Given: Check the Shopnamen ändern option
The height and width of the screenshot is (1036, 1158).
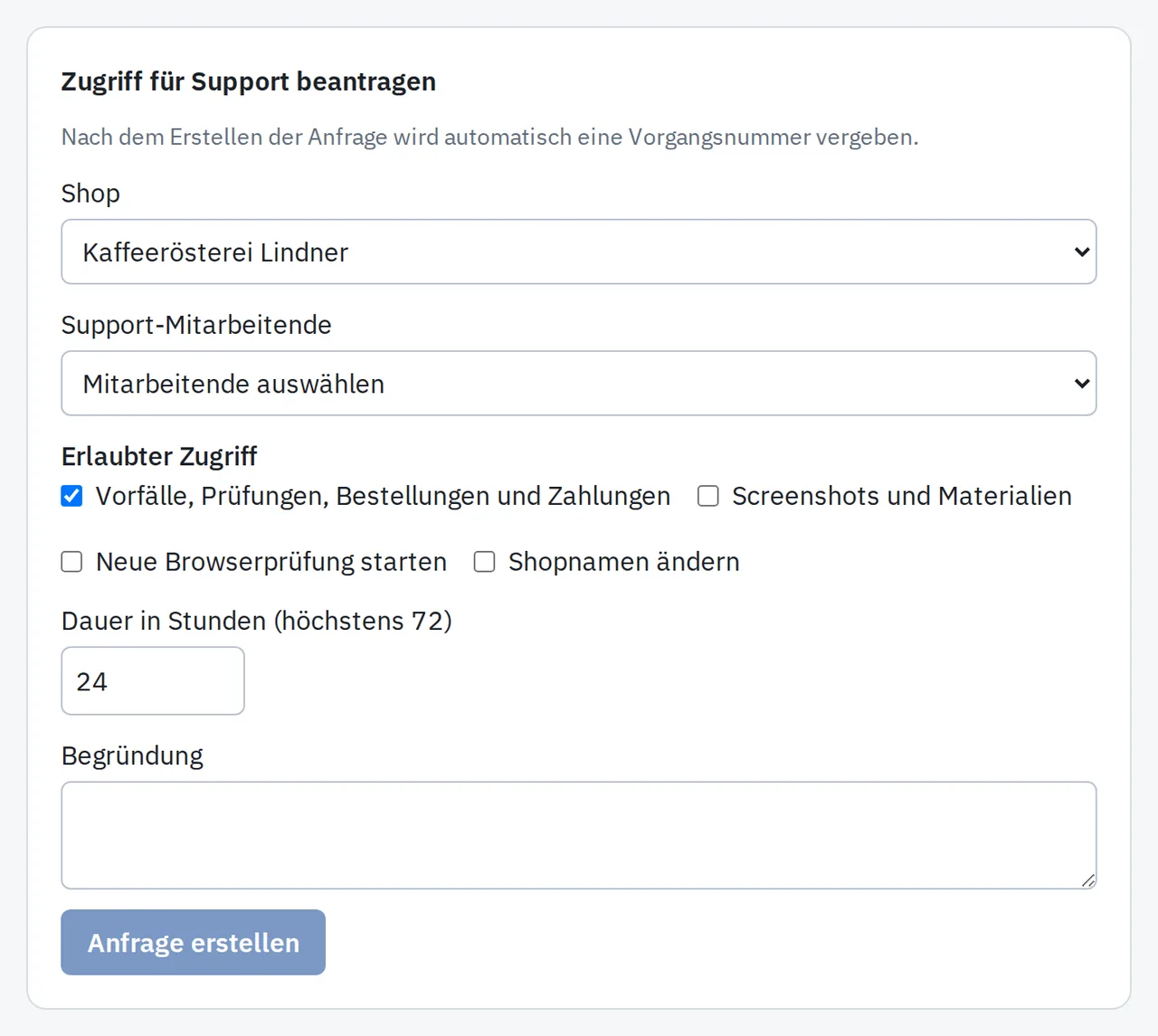Looking at the screenshot, I should (x=485, y=562).
